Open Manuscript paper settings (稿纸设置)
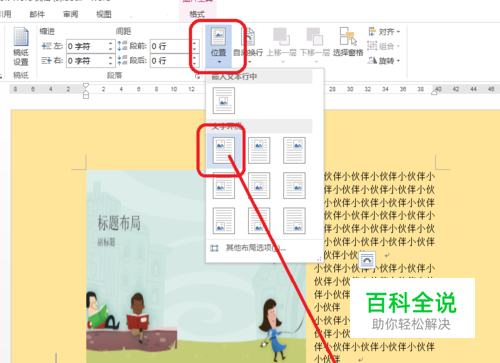Screen dimensions: 500x363 pos(21,47)
